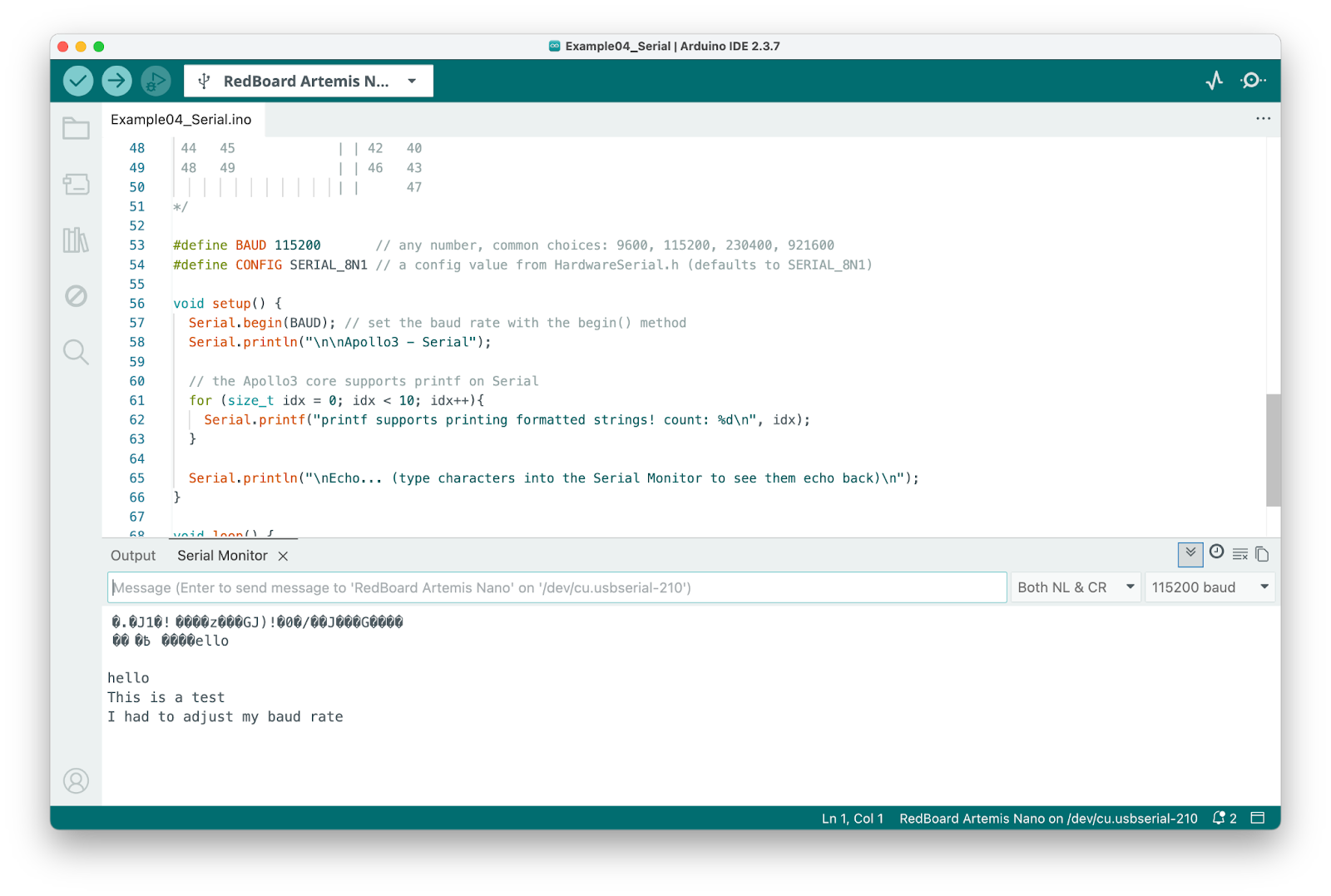This screenshot has height=896, width=1331.
Task: Upload the sketch to the board
Action: (x=116, y=80)
